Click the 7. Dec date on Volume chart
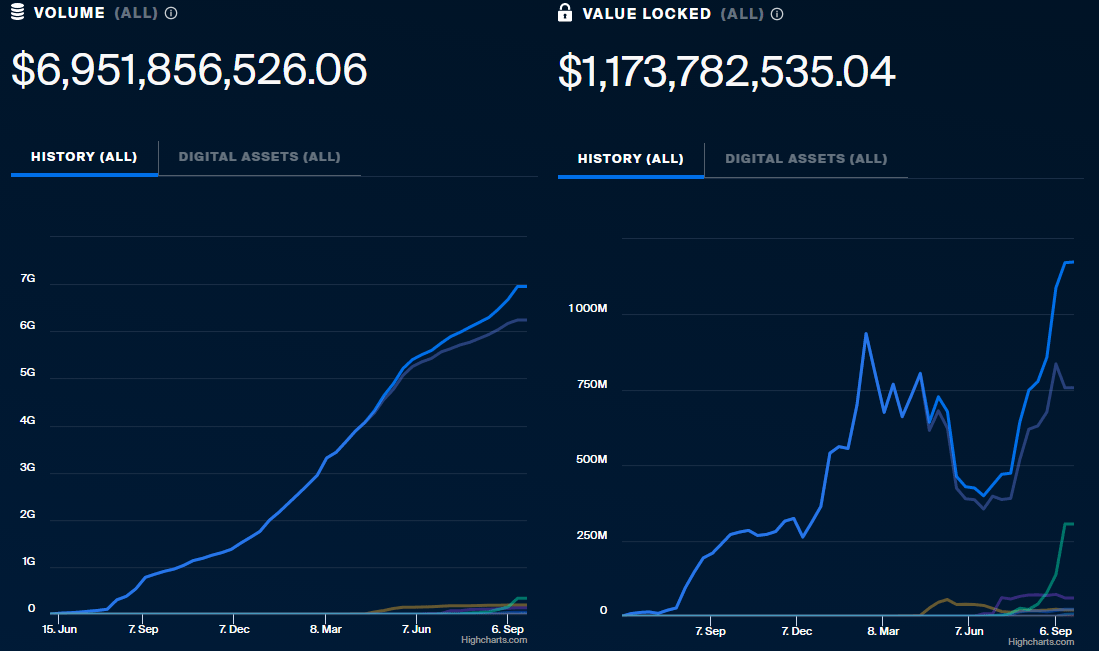The image size is (1099, 651). (x=233, y=629)
